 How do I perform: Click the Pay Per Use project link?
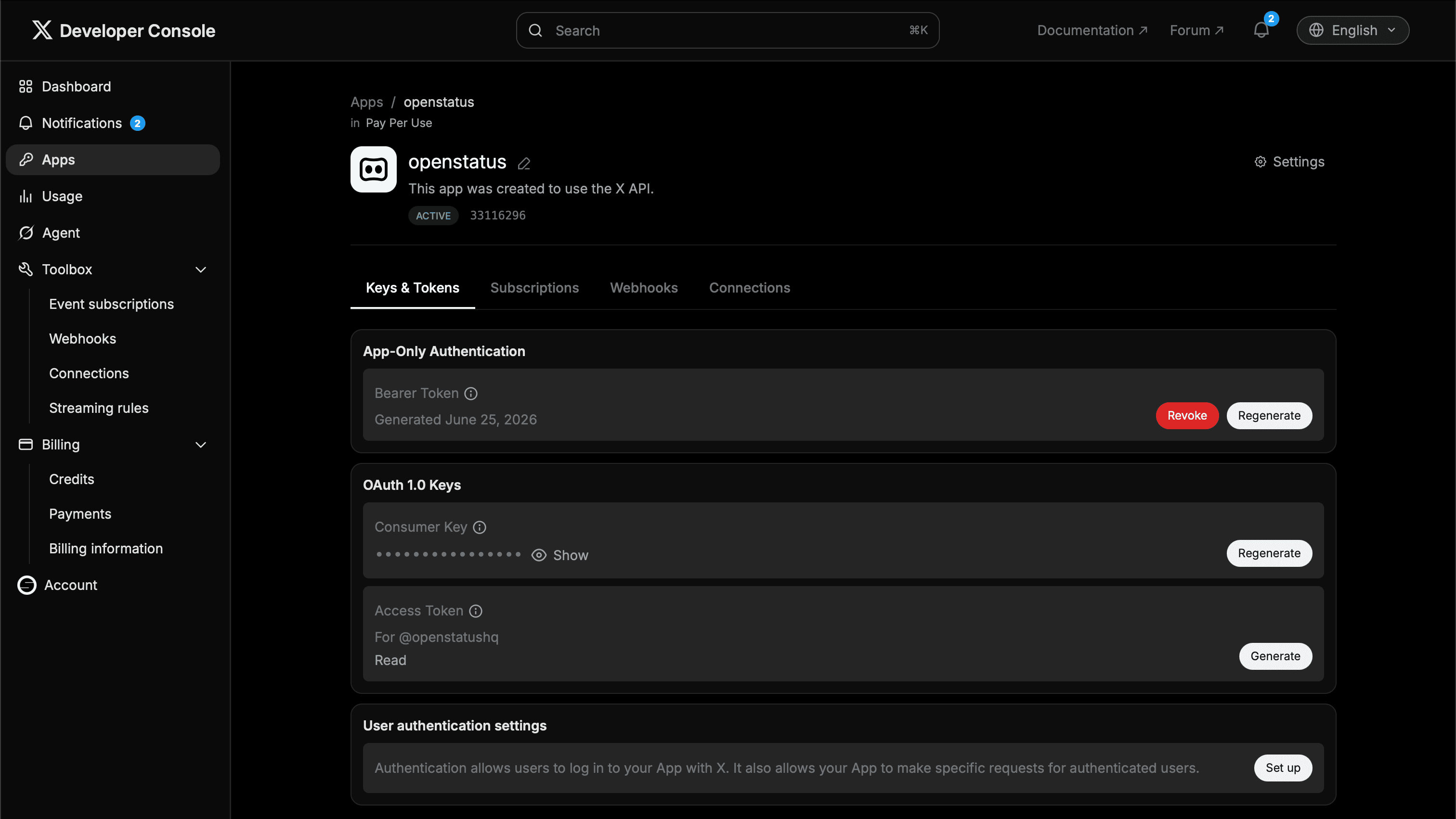(399, 123)
